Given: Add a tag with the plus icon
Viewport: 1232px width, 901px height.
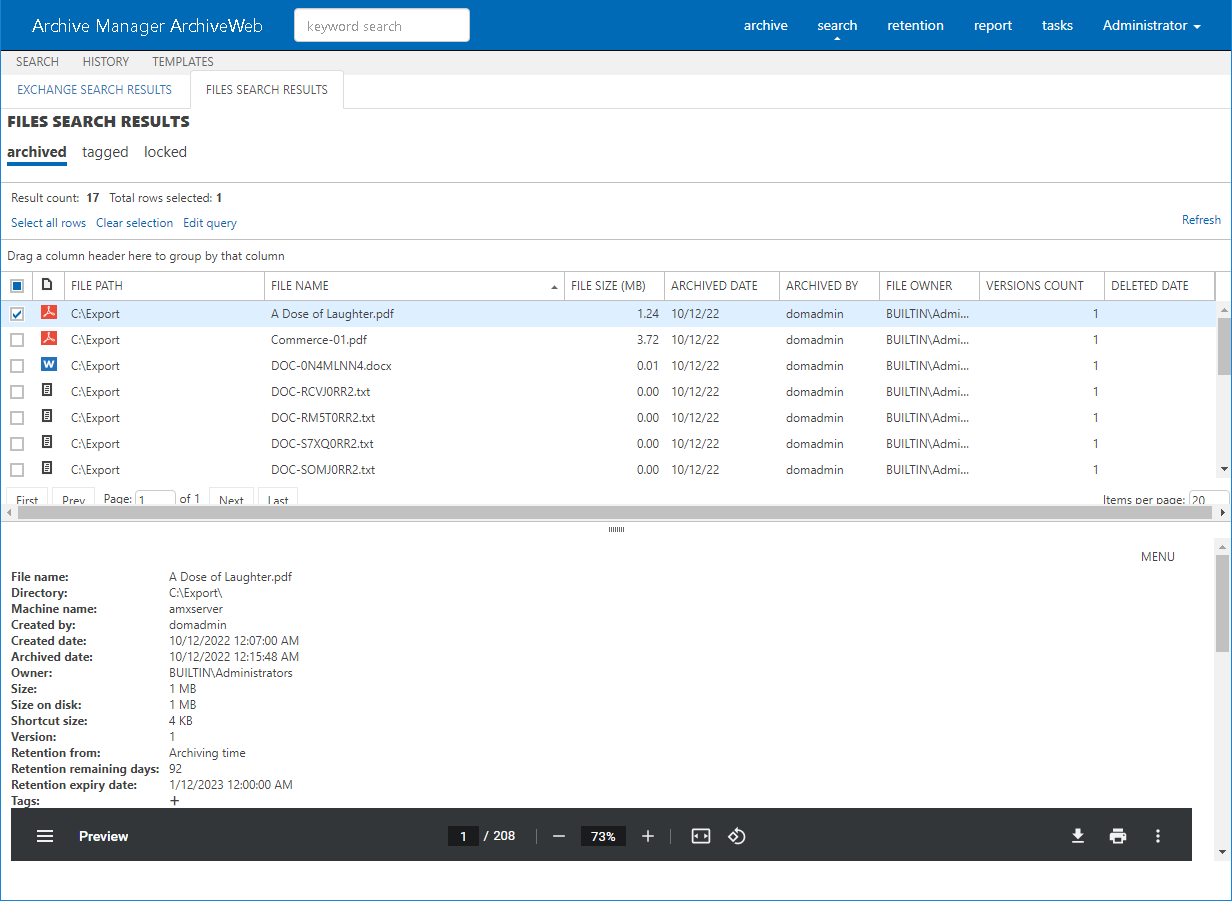Looking at the screenshot, I should coord(175,801).
